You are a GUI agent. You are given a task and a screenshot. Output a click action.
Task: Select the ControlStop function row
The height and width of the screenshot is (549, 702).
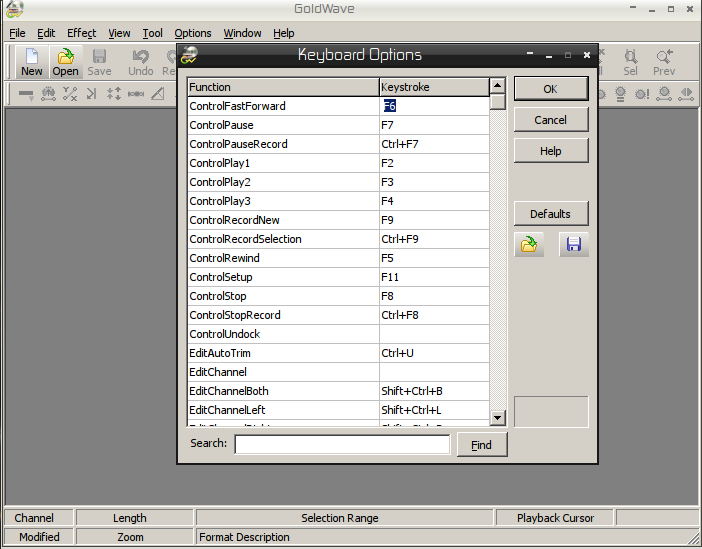[x=283, y=296]
